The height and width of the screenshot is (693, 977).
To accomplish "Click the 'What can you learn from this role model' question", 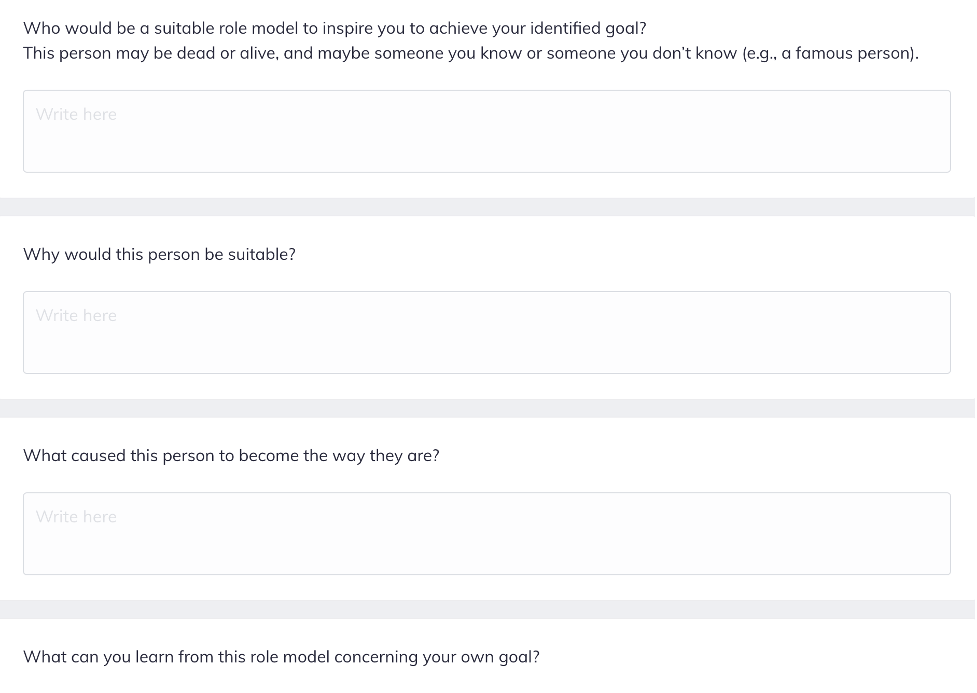I will [x=281, y=657].
